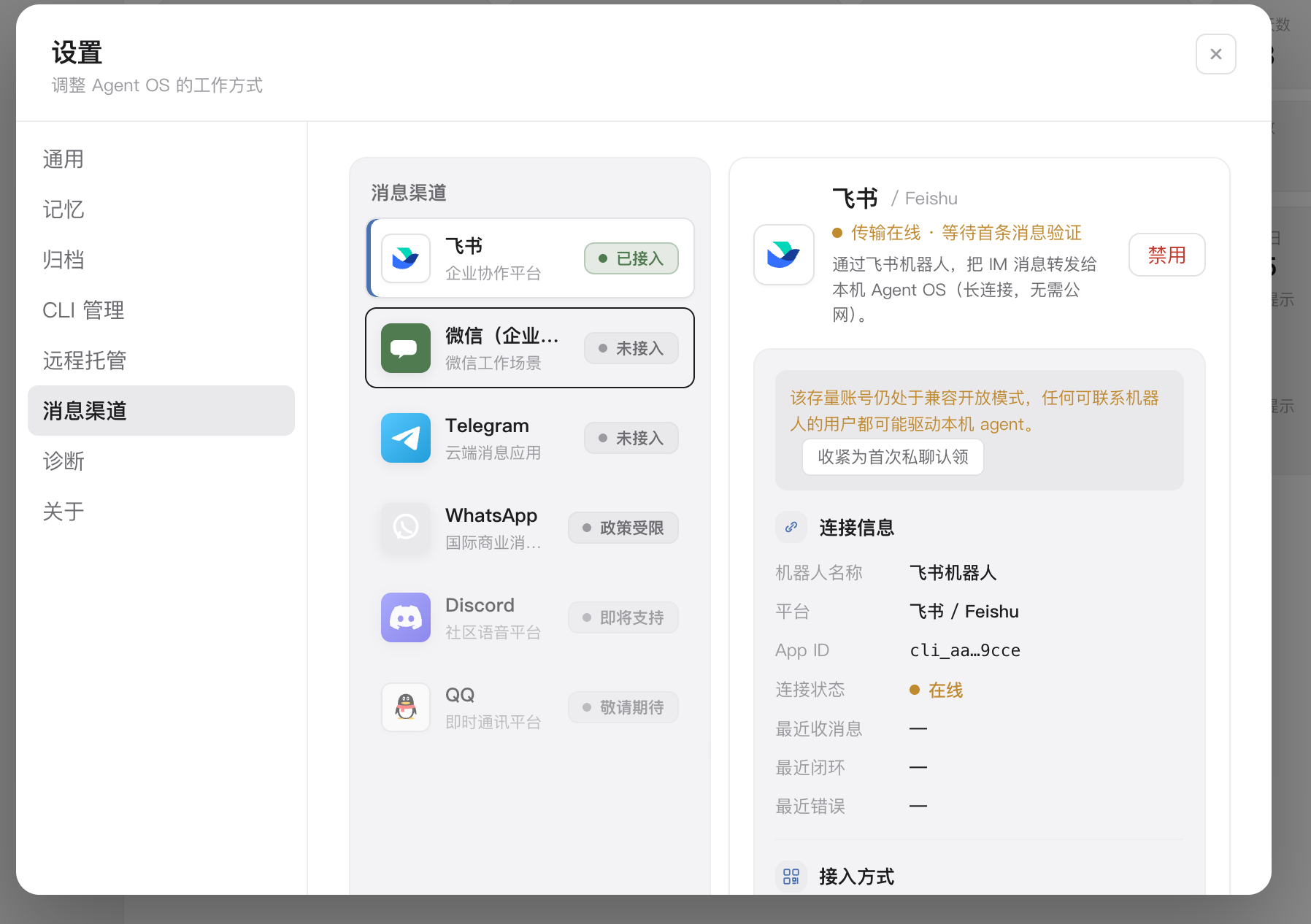Select the 飞书 channel card
The height and width of the screenshot is (924, 1311).
(x=530, y=258)
